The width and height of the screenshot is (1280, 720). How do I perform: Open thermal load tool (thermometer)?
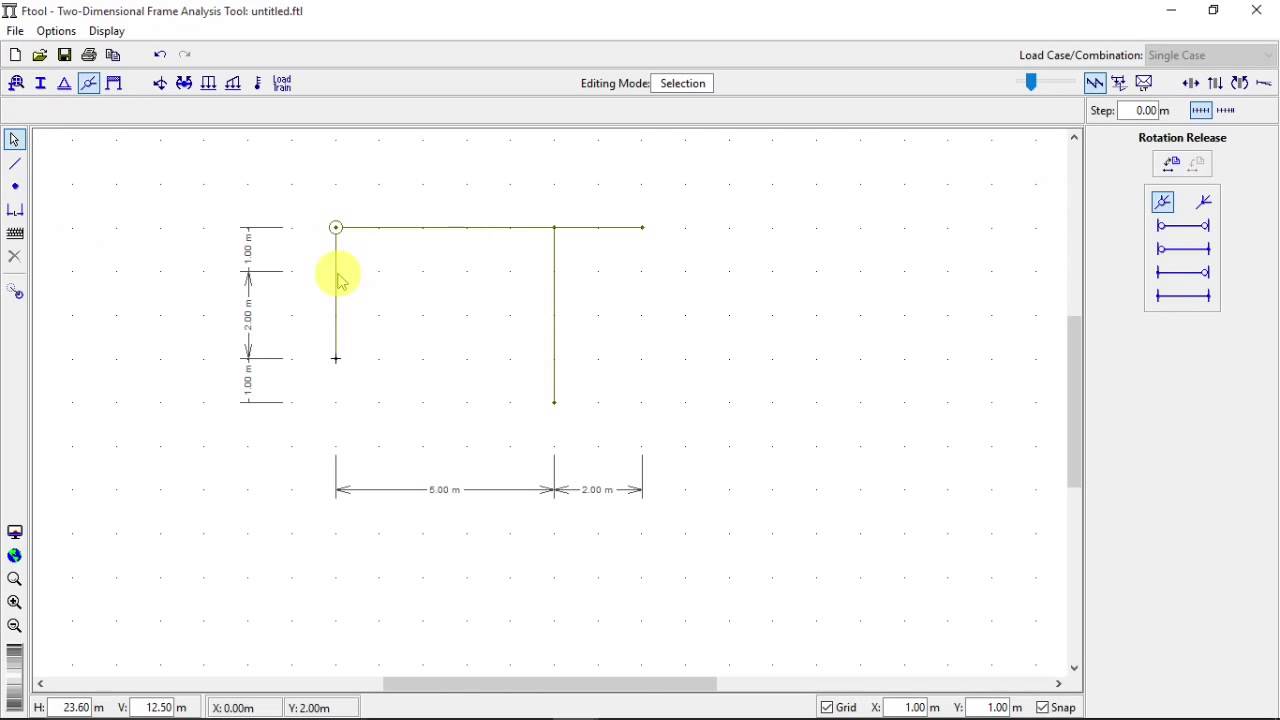(x=258, y=83)
